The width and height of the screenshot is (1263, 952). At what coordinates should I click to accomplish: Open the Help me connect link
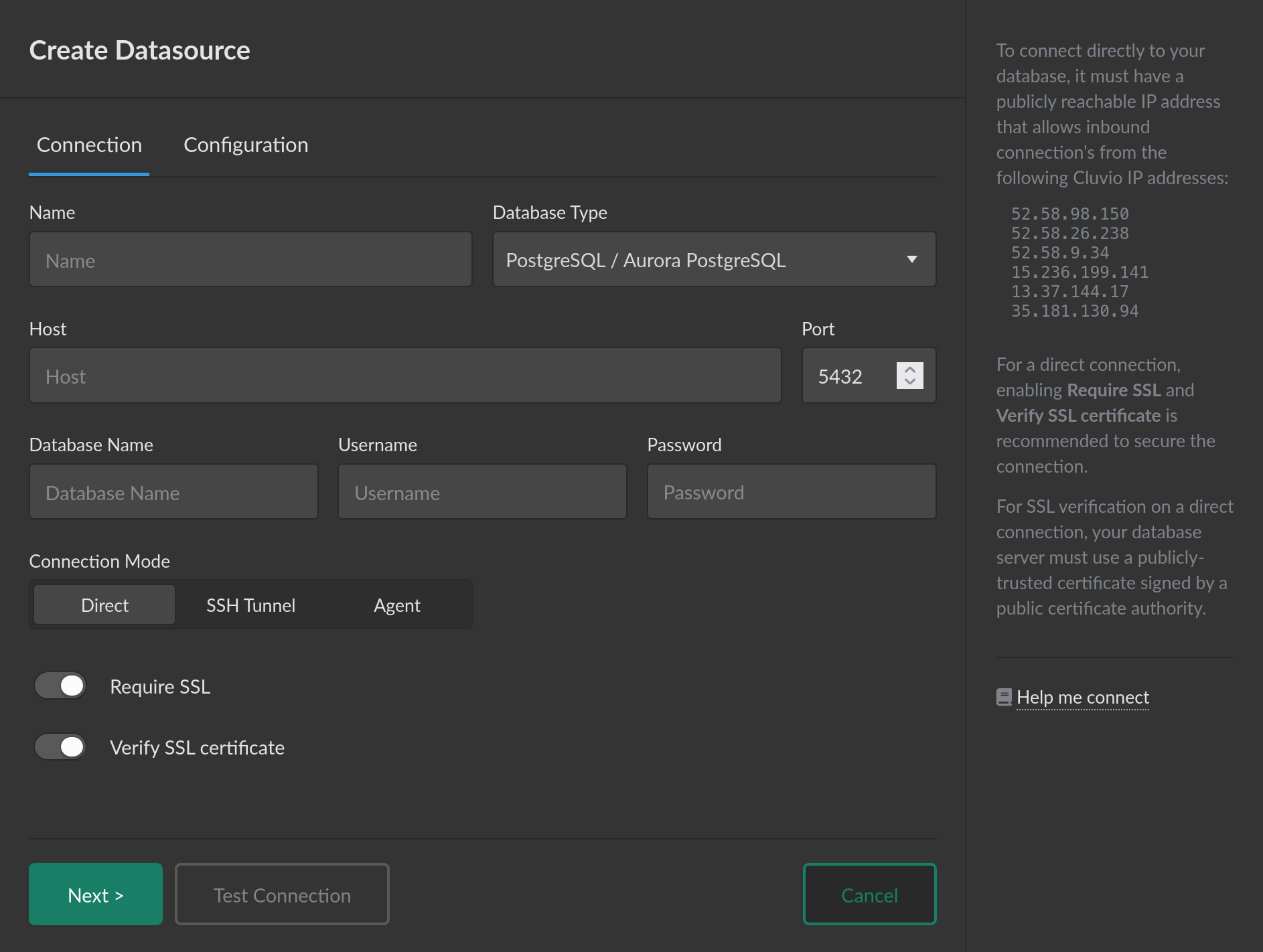(1082, 698)
